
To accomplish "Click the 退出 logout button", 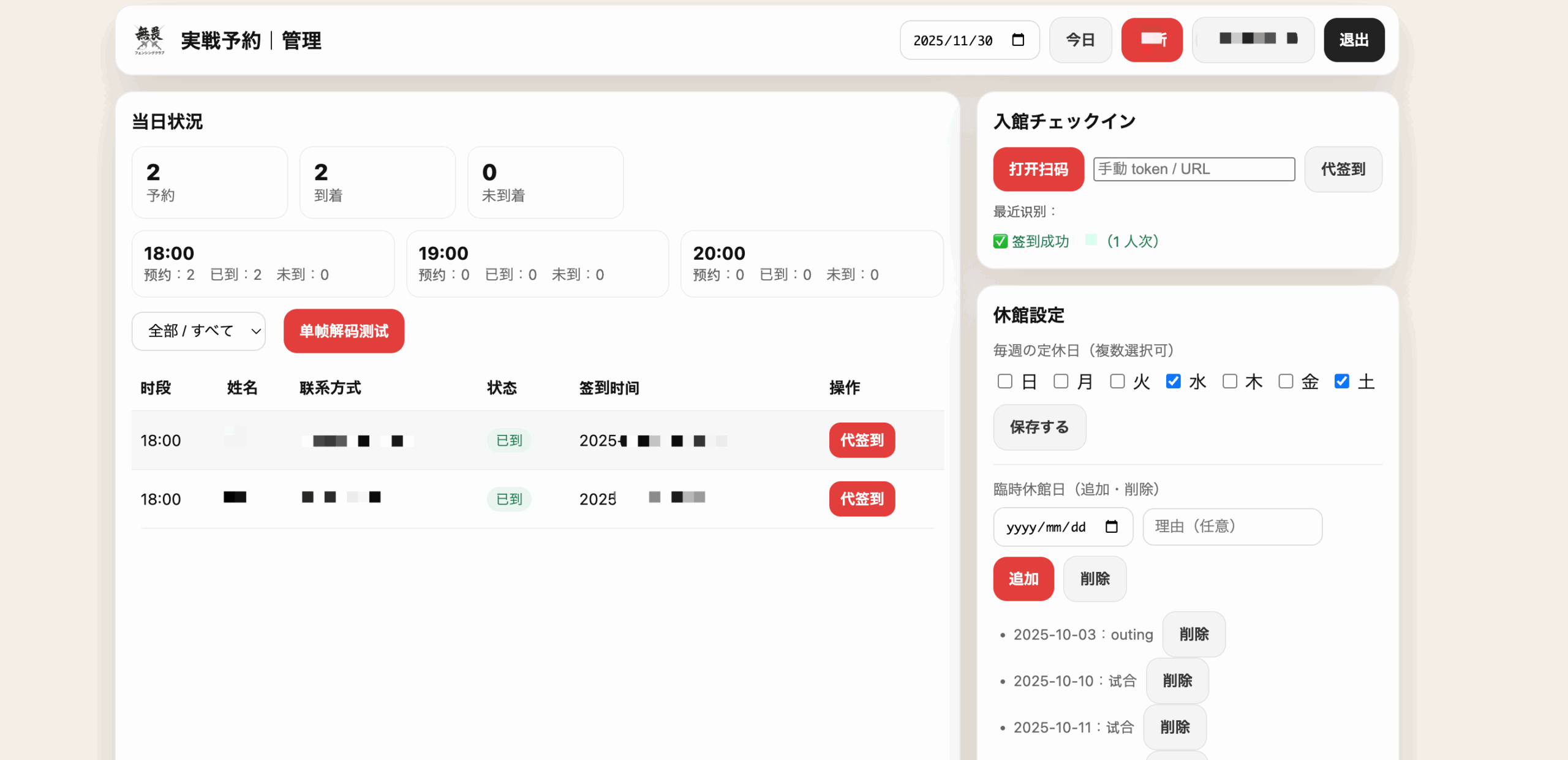I will 1354,40.
